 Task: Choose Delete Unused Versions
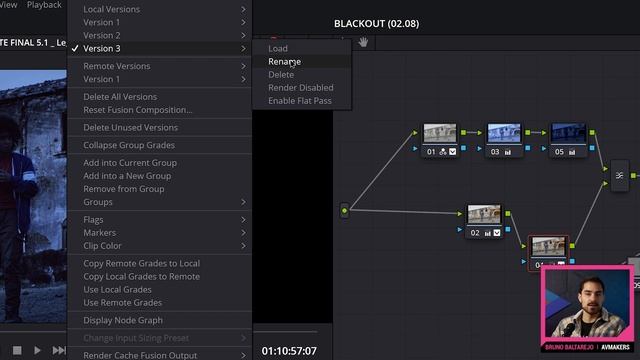160,127
